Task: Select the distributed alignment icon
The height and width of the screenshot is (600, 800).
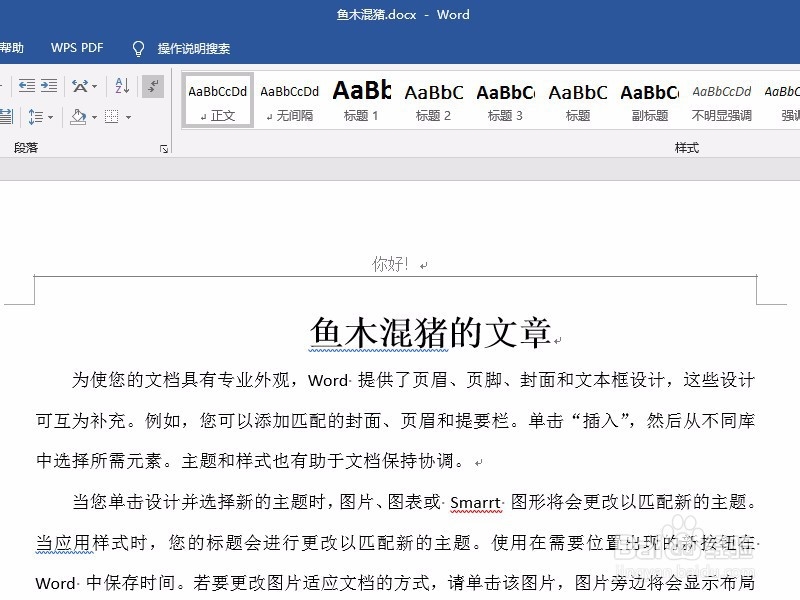Action: coord(7,115)
